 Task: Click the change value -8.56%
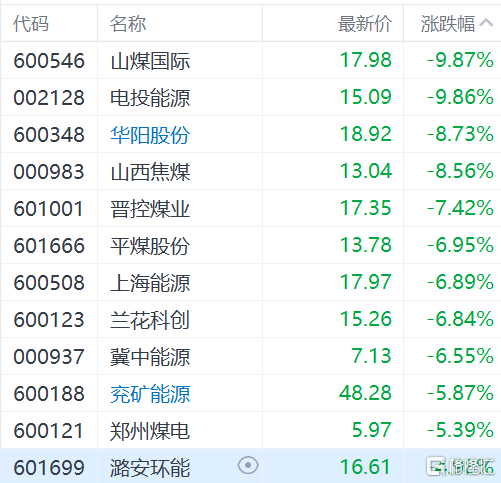(460, 171)
